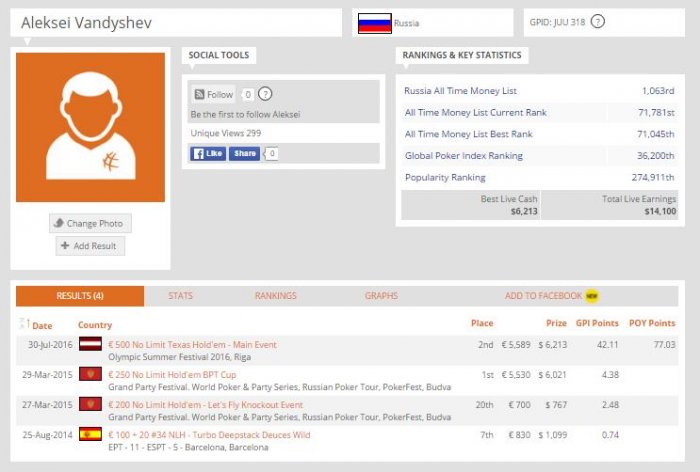The height and width of the screenshot is (472, 700).
Task: Click the 30-Jul-2016 date cell
Action: [50, 345]
